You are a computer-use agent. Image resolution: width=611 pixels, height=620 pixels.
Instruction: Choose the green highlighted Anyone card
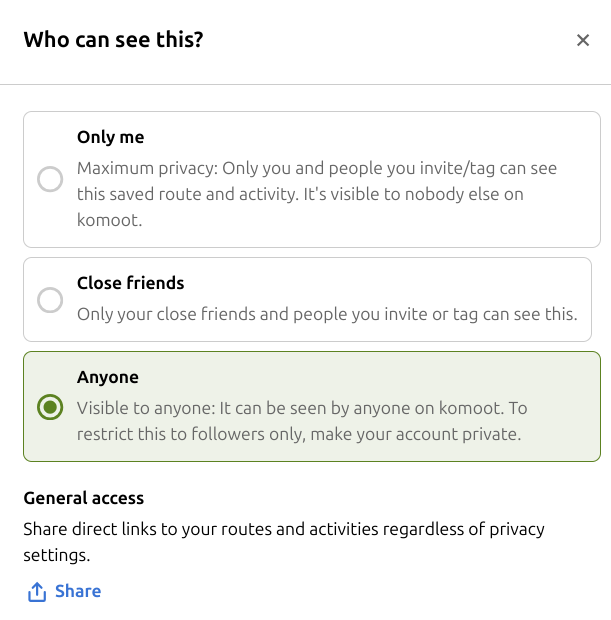pyautogui.click(x=312, y=406)
